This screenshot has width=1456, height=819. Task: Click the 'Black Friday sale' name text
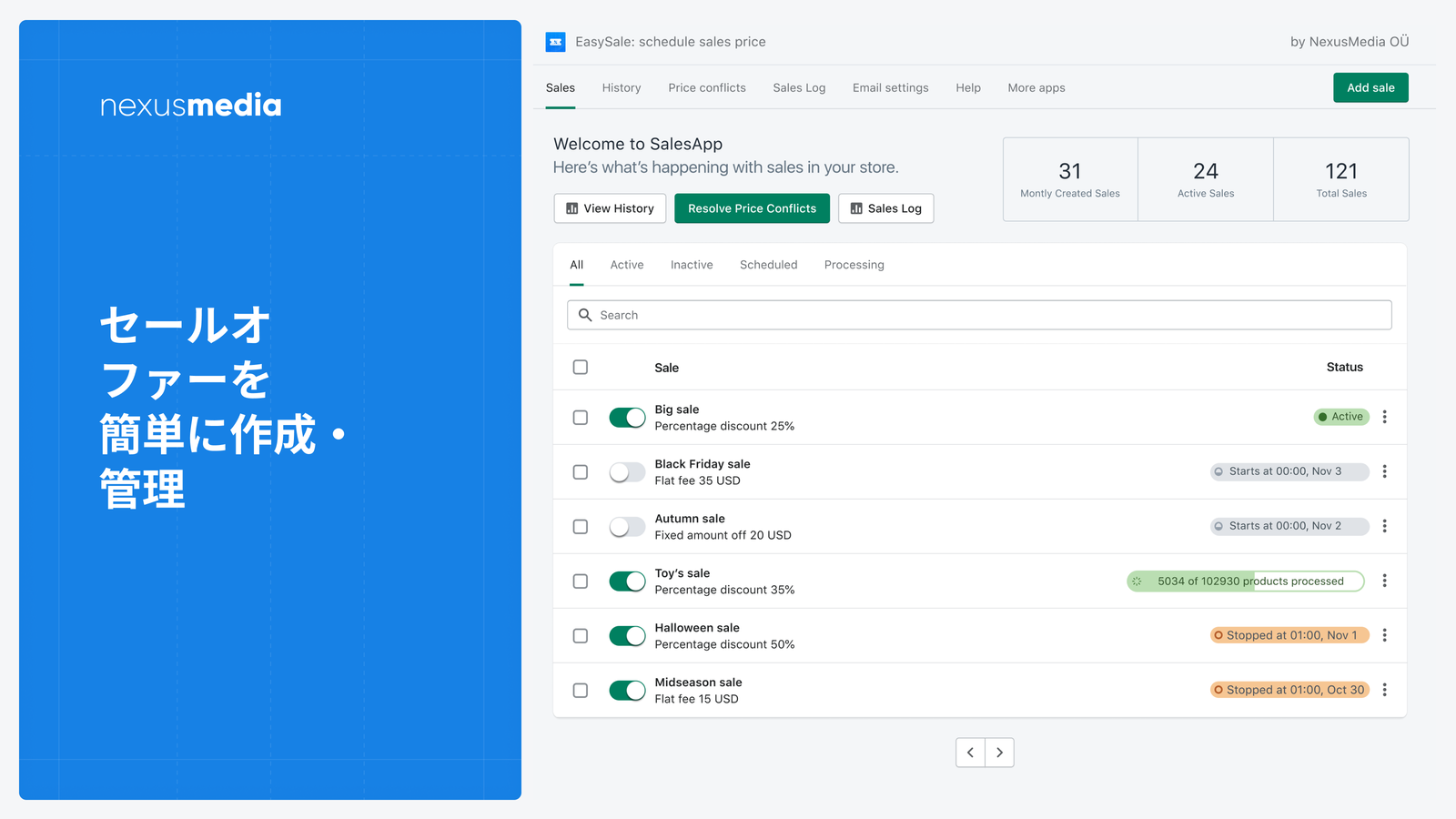[703, 464]
